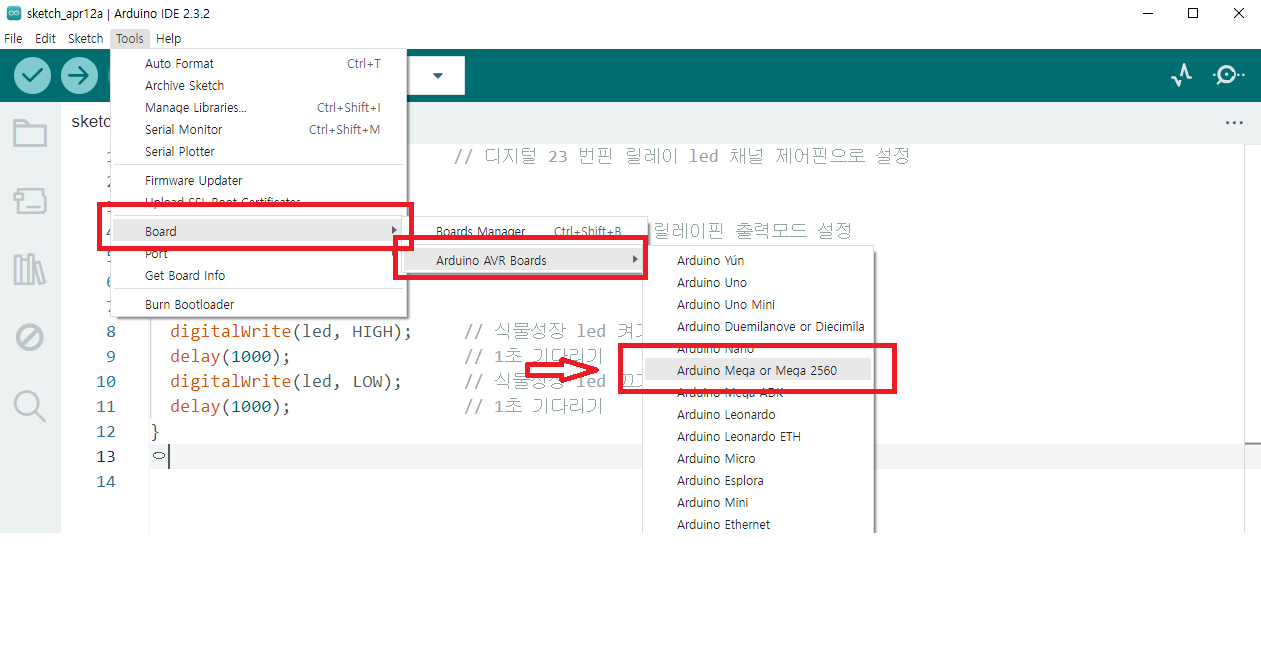This screenshot has width=1261, height=647.
Task: Open the Serial Plotter toolbar icon
Action: pos(1182,75)
